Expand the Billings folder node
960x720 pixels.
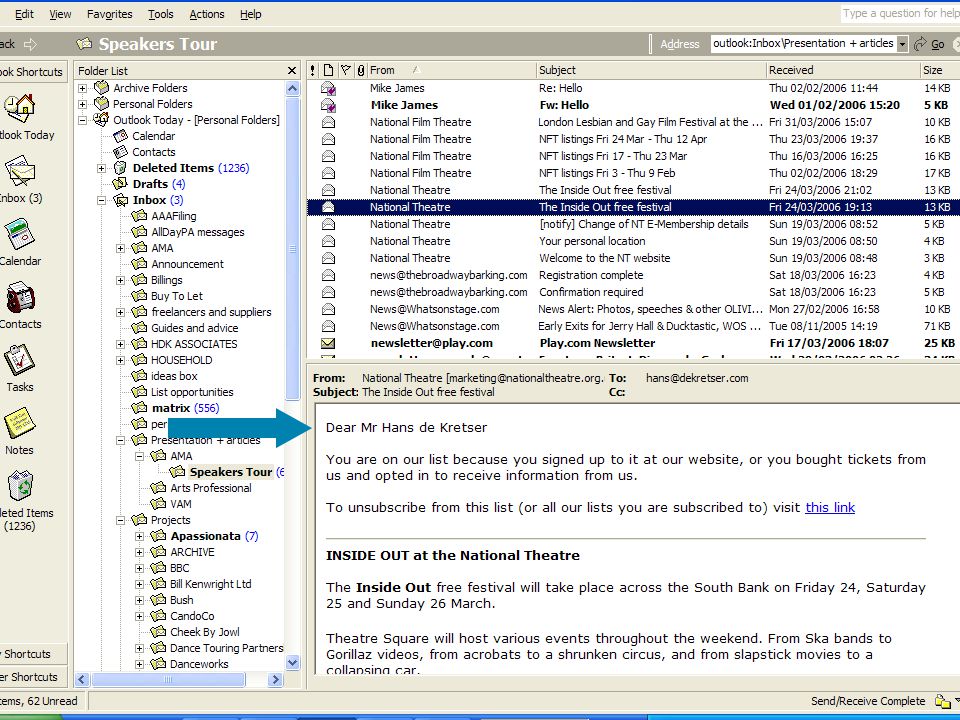tap(121, 280)
